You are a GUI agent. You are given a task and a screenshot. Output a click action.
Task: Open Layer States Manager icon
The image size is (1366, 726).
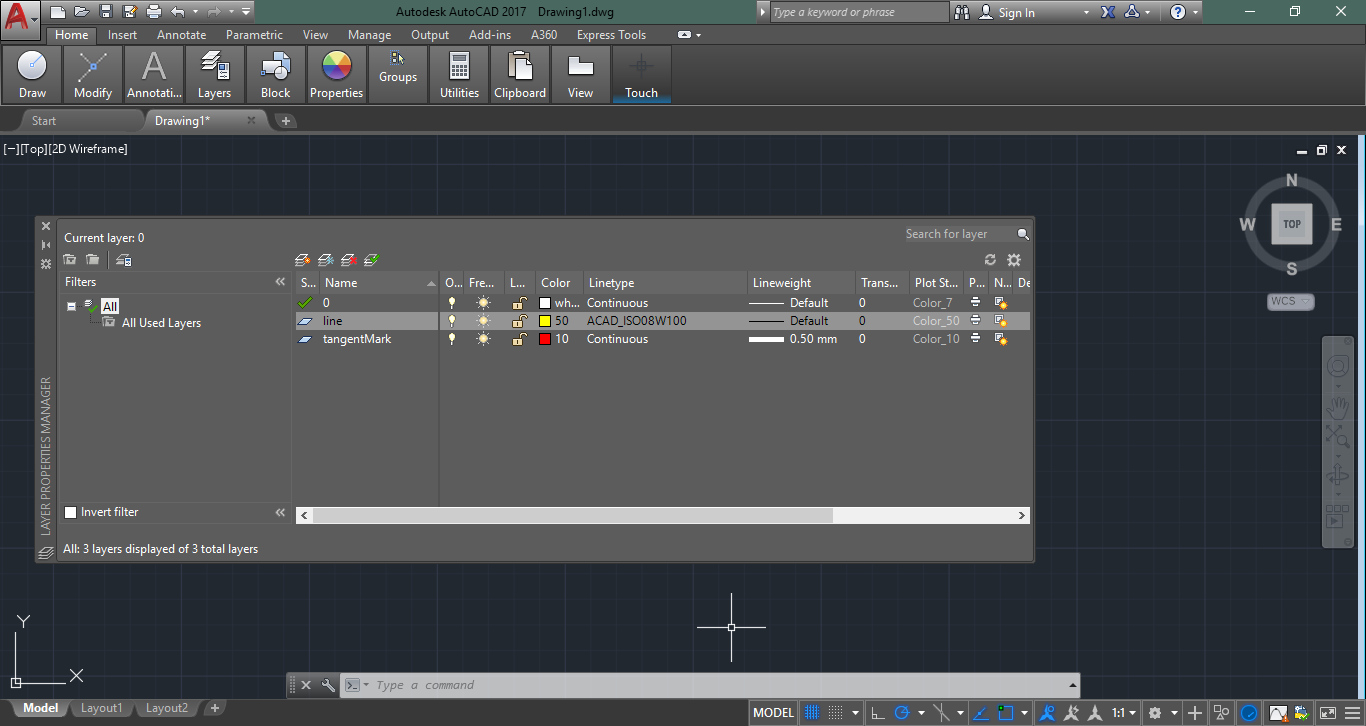(x=124, y=260)
